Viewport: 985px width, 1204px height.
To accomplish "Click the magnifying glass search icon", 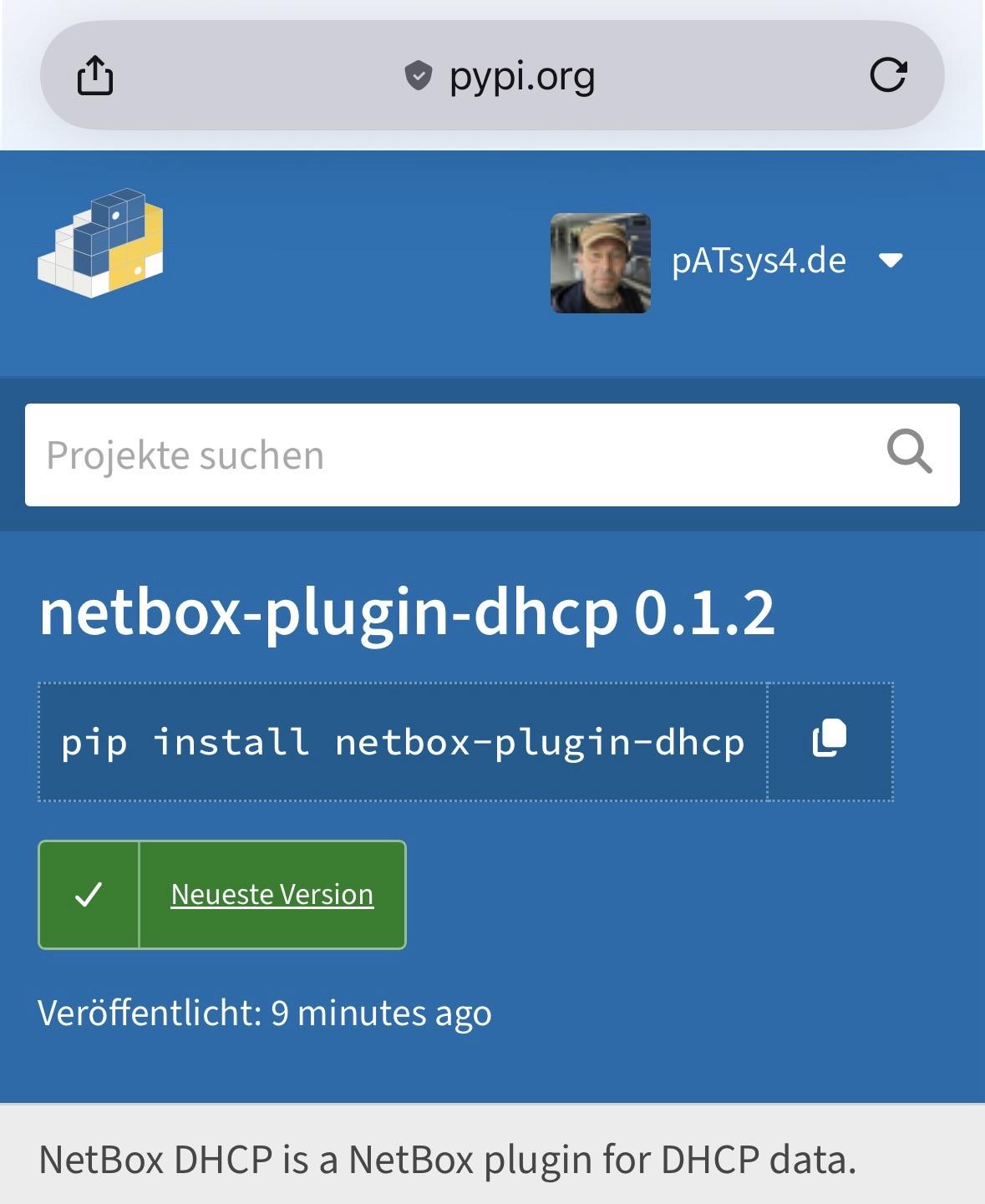I will [908, 453].
